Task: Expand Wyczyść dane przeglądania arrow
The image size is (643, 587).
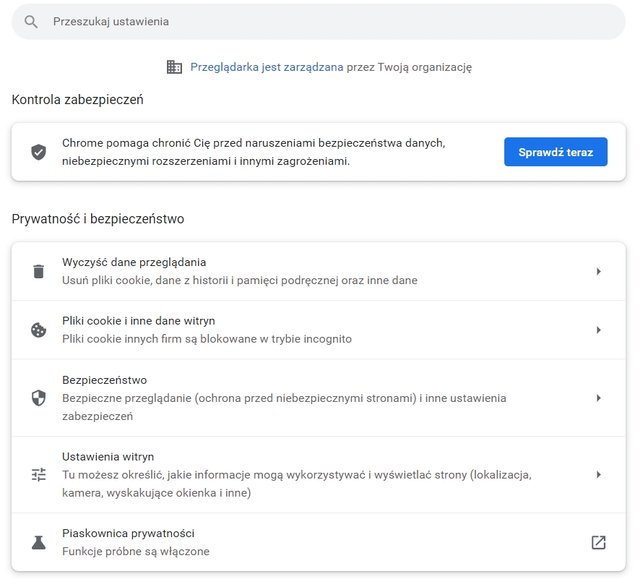Action: point(599,272)
